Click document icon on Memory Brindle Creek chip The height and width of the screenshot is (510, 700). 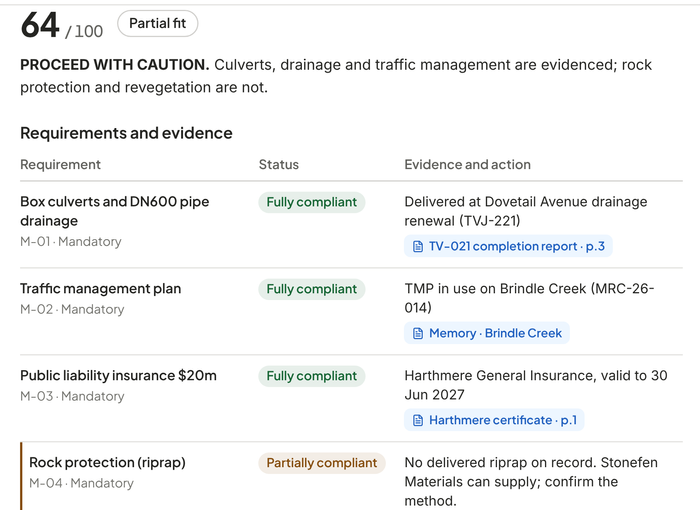coord(418,333)
